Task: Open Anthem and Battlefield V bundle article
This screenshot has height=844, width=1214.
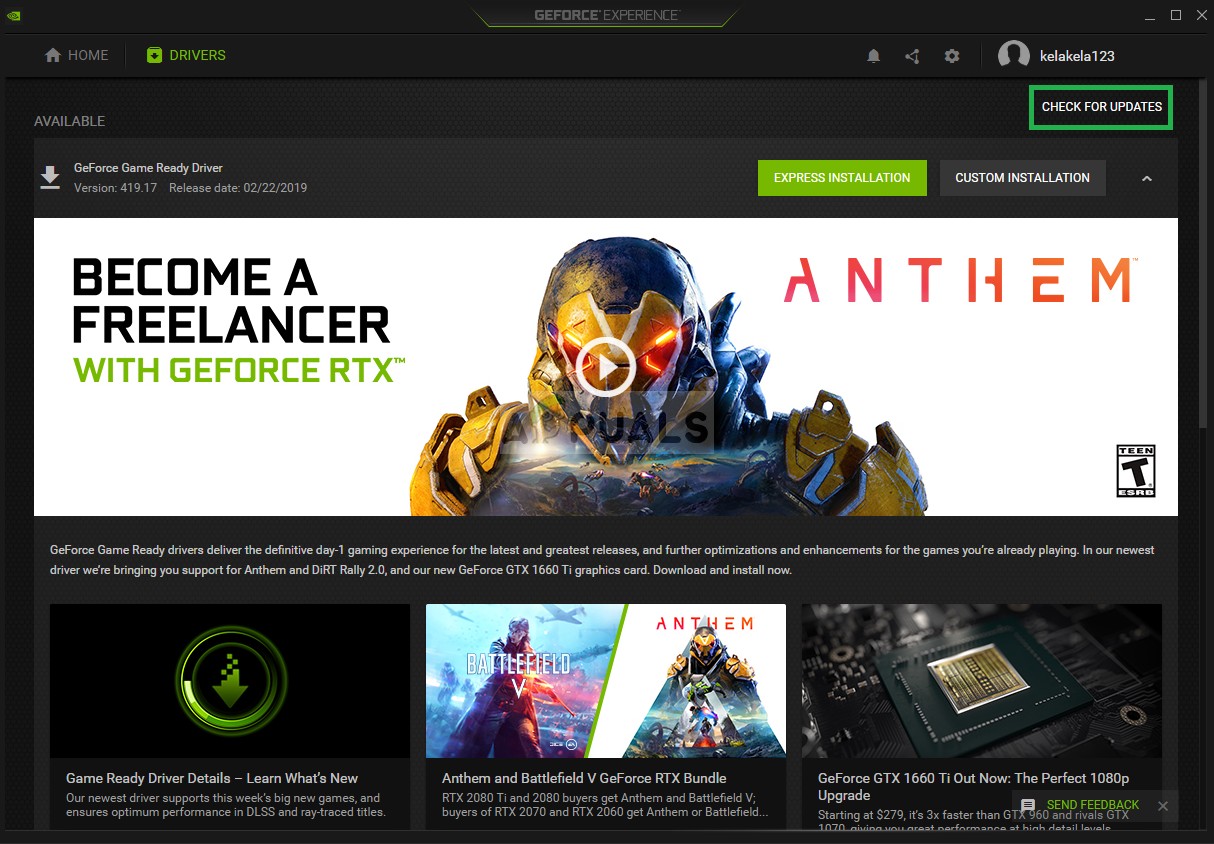Action: [x=584, y=778]
